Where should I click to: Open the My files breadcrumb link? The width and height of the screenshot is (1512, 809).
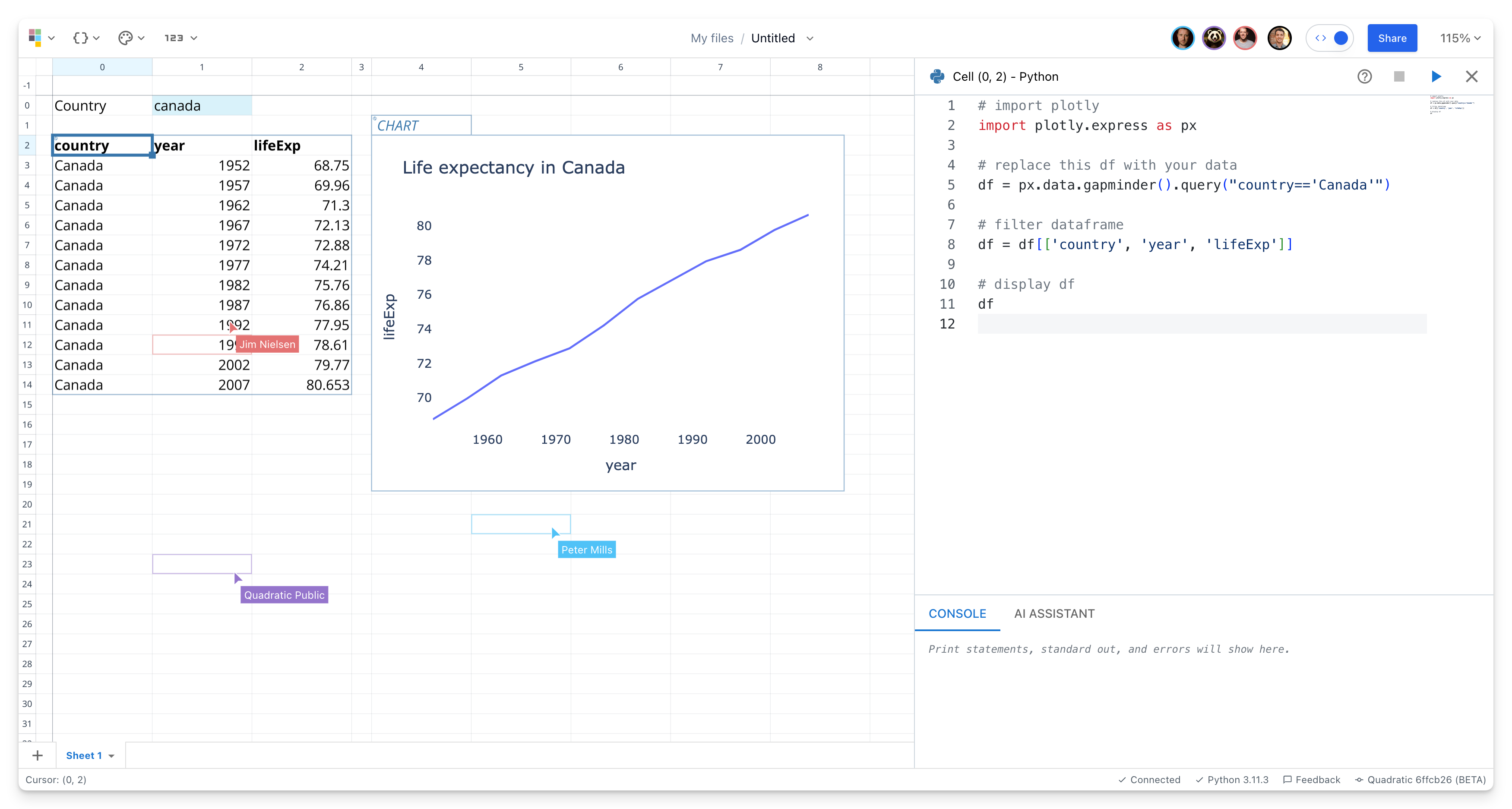712,38
